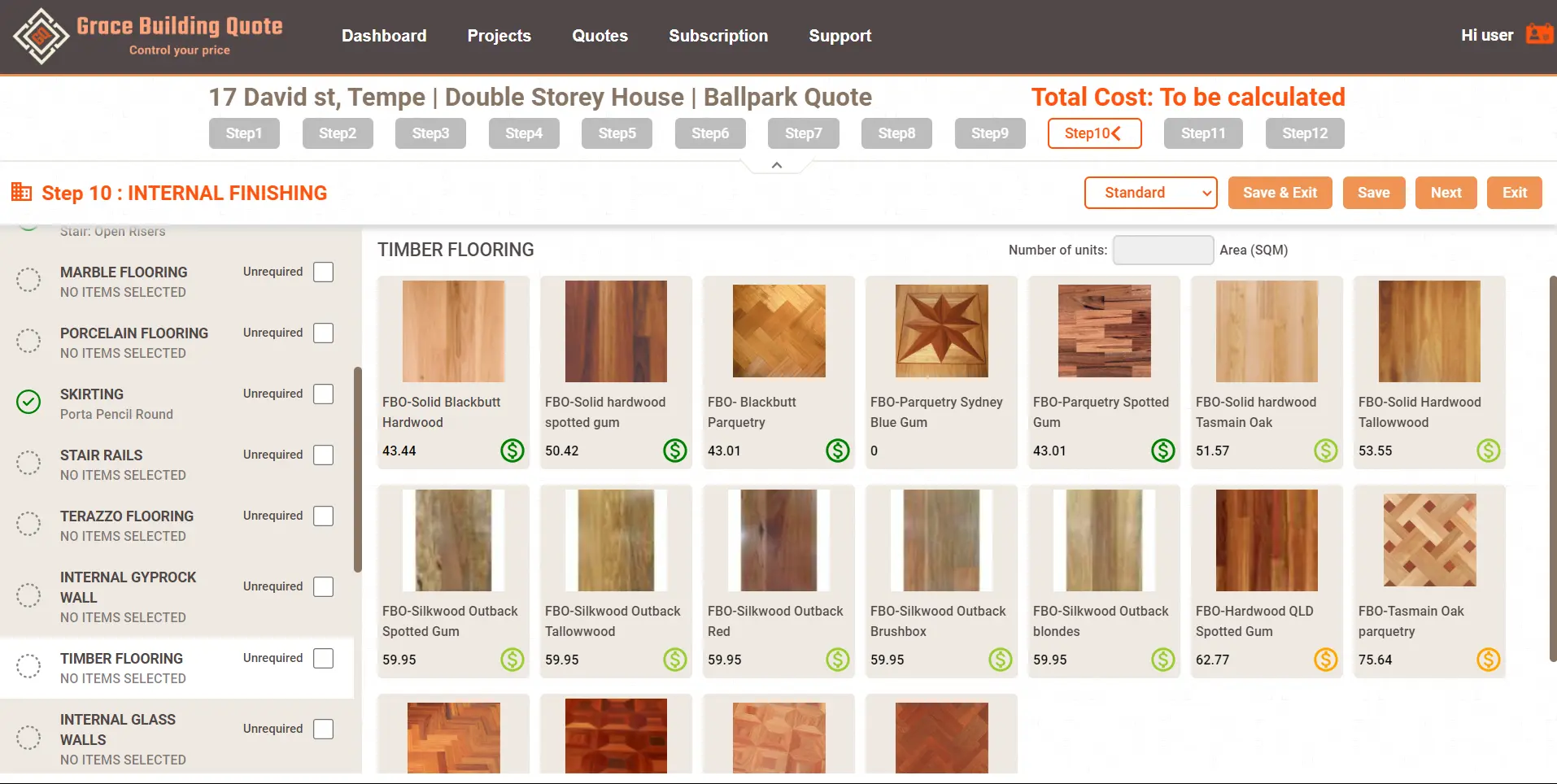Collapse the steps bar with the up chevron
The height and width of the screenshot is (784, 1557).
tap(777, 165)
